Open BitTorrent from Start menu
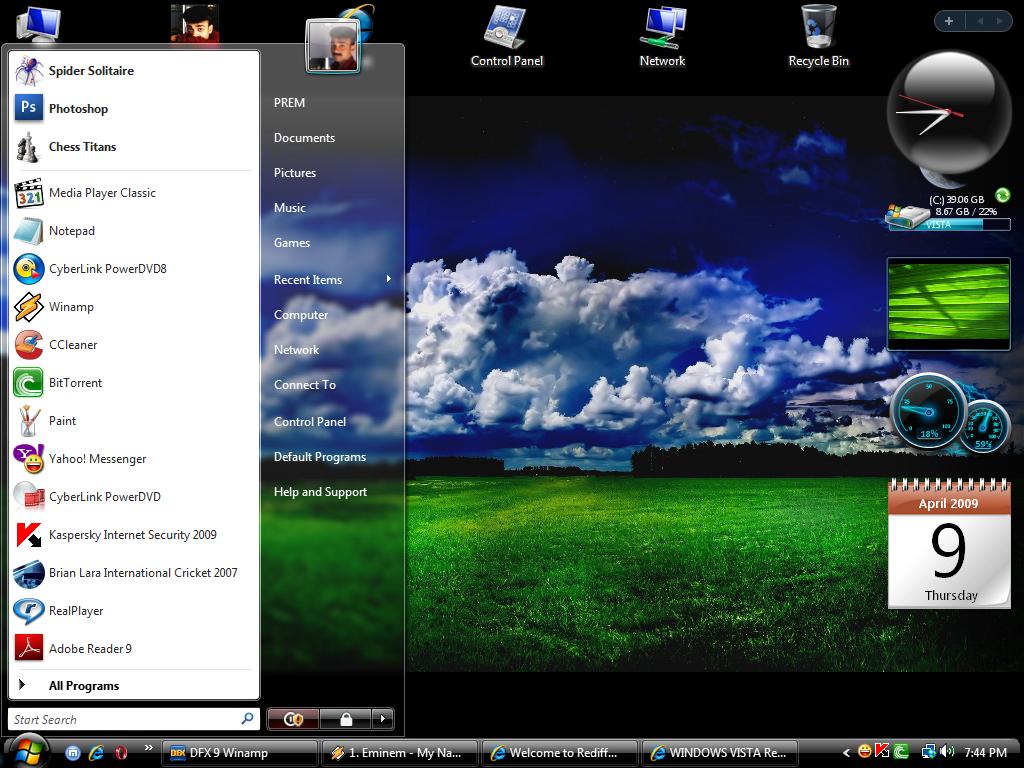 click(134, 383)
